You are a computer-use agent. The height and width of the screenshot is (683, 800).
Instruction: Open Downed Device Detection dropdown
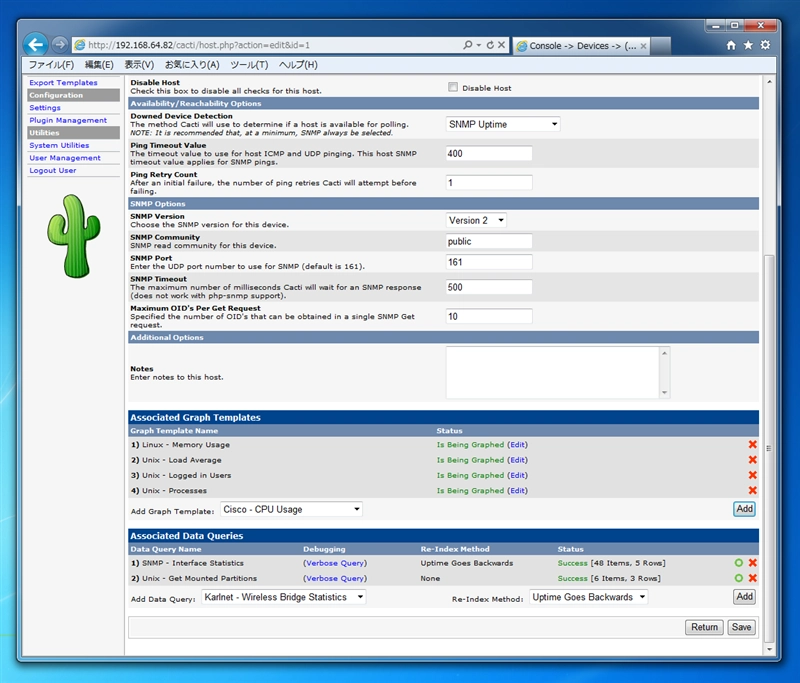(x=503, y=124)
